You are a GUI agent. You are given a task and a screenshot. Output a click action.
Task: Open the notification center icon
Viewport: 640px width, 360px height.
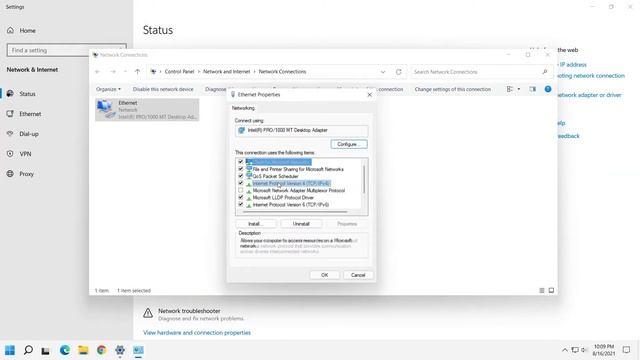(x=626, y=350)
